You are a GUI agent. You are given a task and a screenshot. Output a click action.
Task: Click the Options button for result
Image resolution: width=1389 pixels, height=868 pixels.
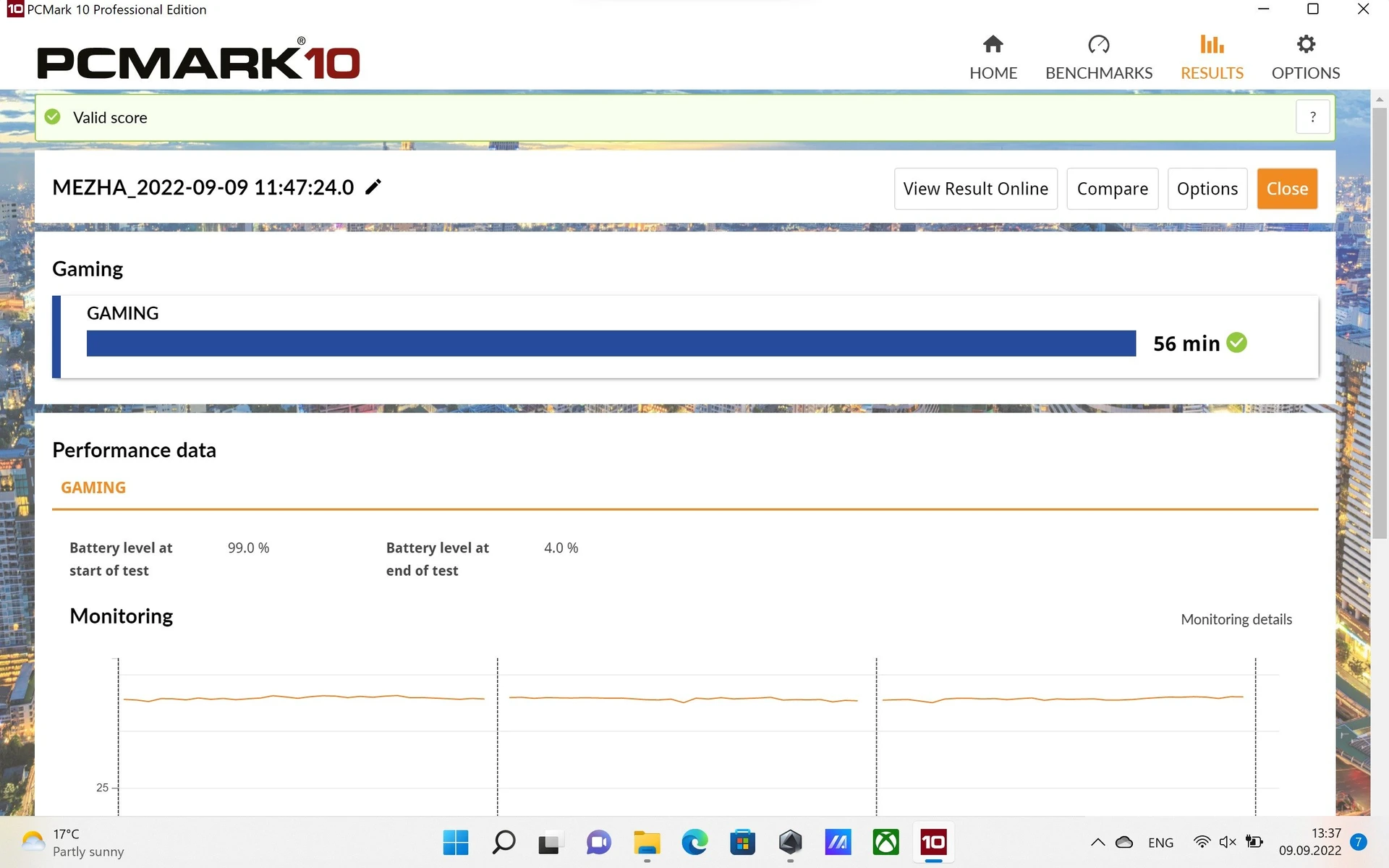click(1207, 189)
